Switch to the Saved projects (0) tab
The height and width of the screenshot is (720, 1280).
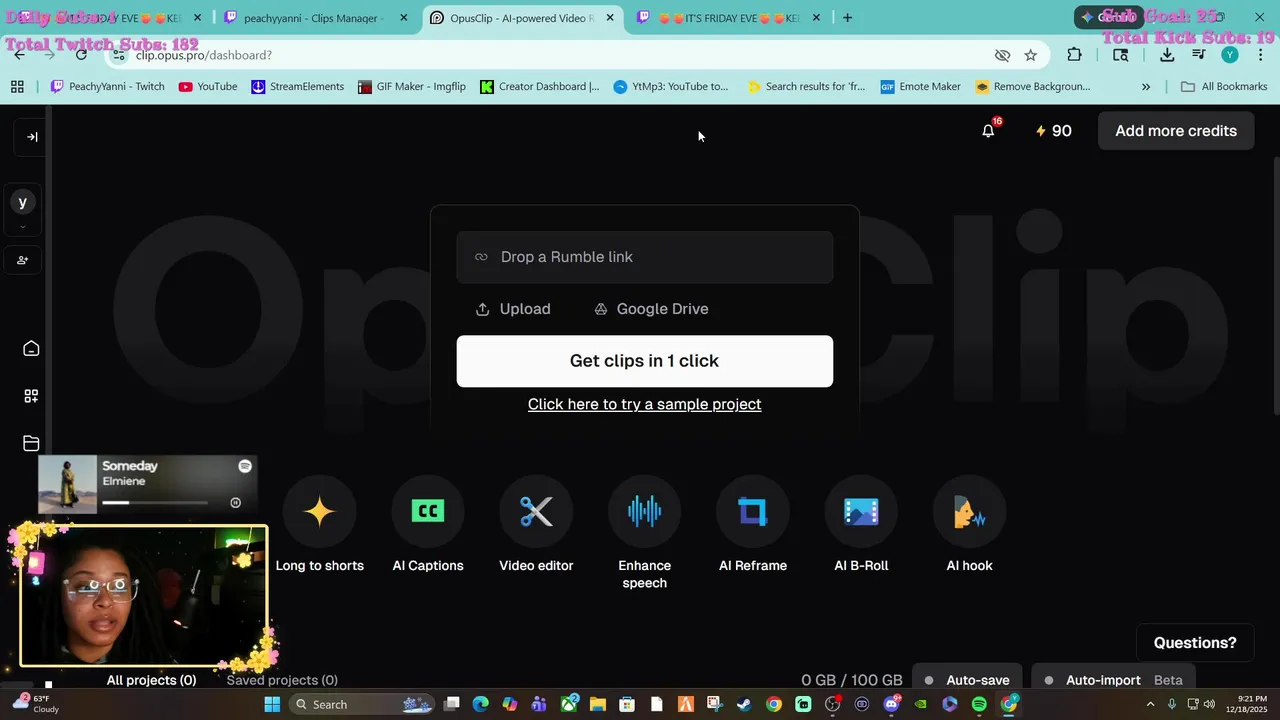point(282,680)
